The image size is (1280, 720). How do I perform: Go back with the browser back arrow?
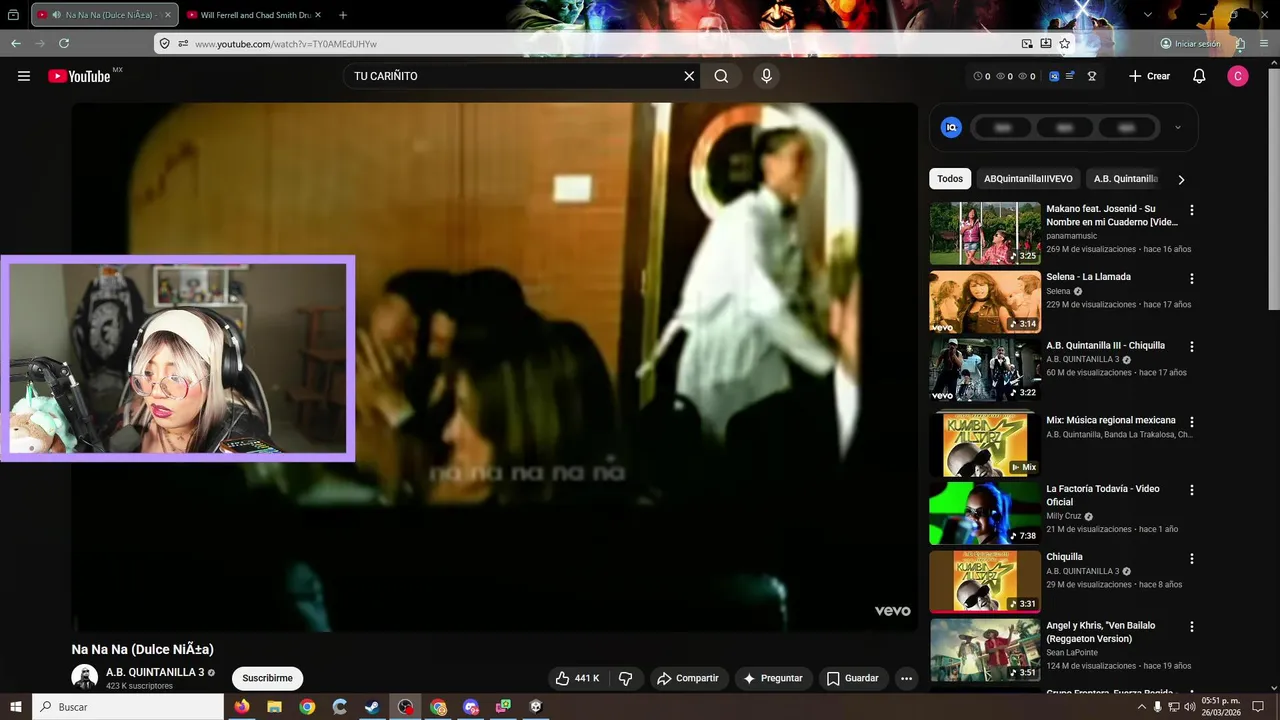pos(16,43)
